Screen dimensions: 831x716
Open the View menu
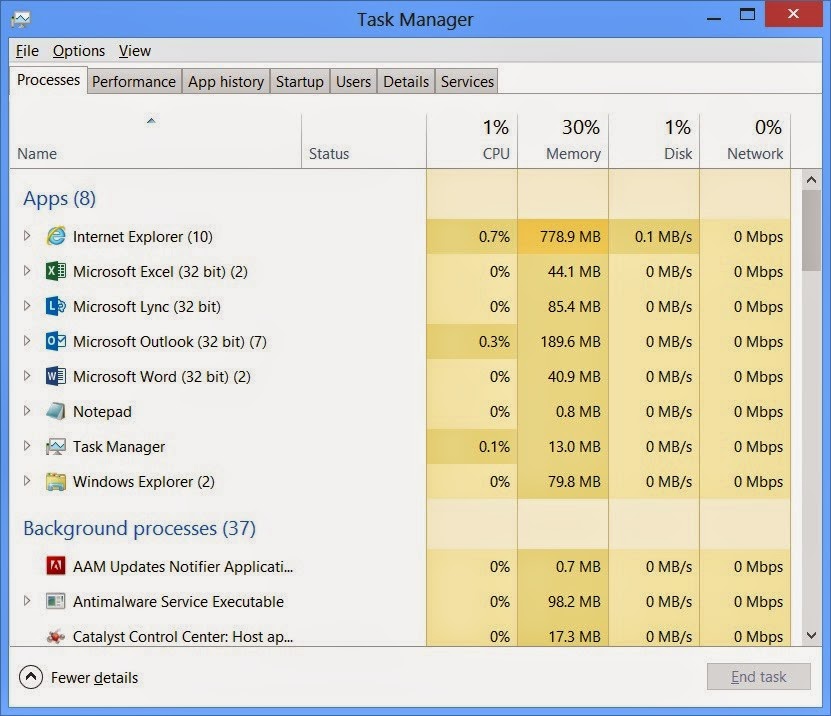(135, 51)
